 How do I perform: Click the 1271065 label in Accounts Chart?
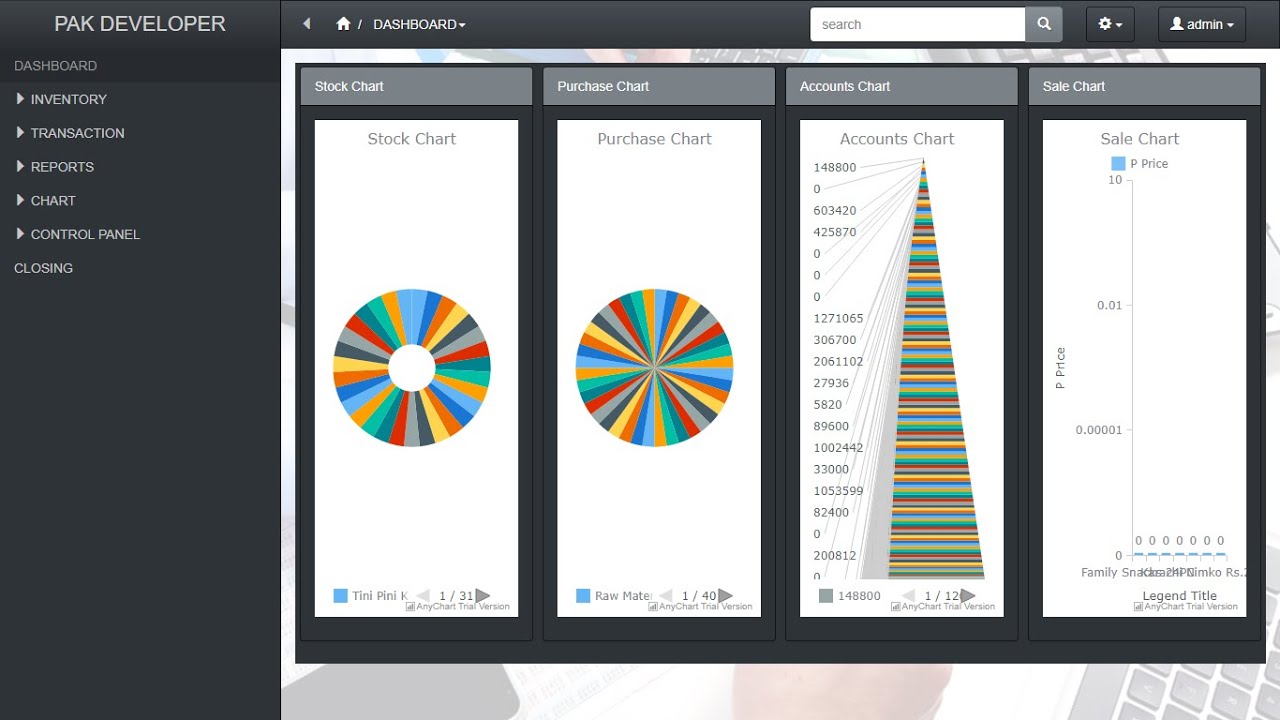(x=838, y=319)
